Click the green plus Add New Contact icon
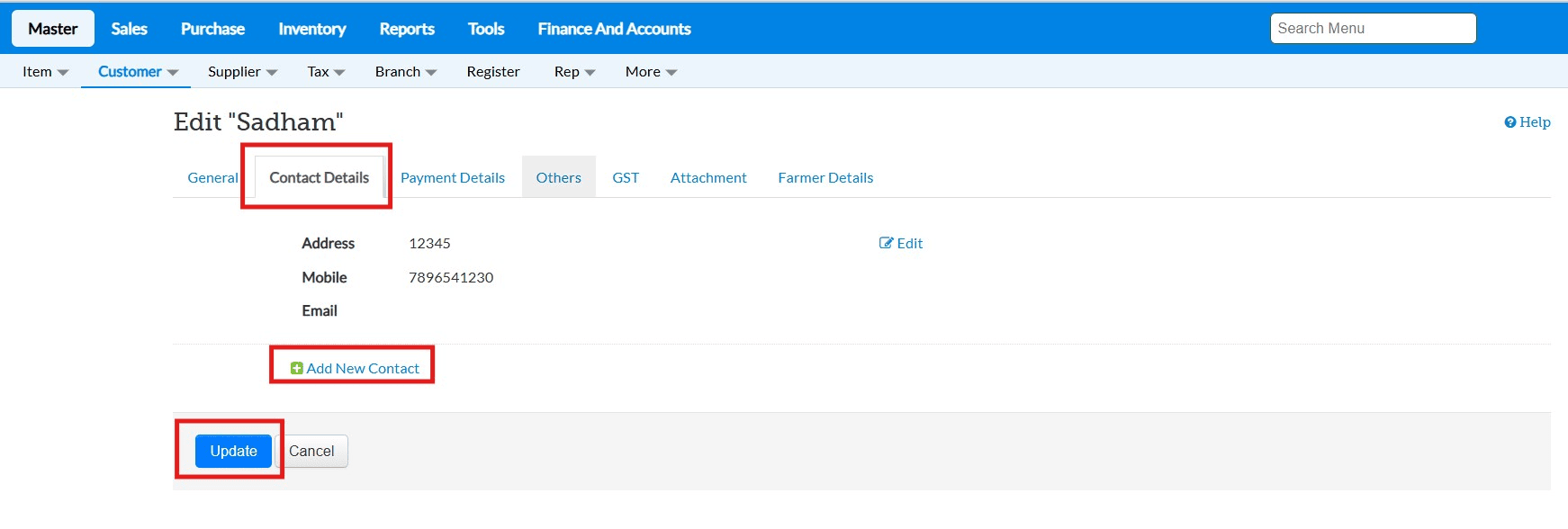This screenshot has width=1568, height=529. [x=296, y=368]
